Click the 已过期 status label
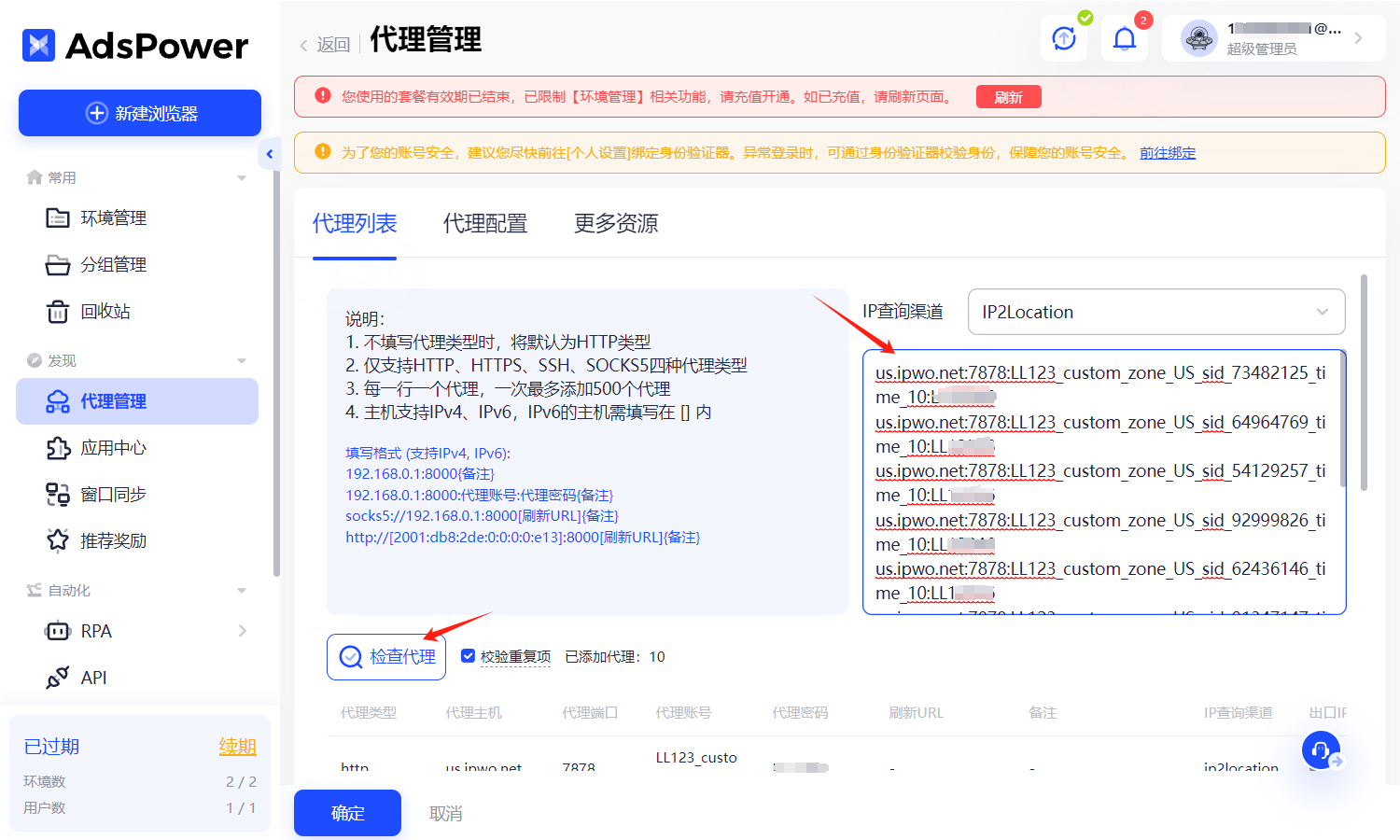1400x840 pixels. [51, 747]
